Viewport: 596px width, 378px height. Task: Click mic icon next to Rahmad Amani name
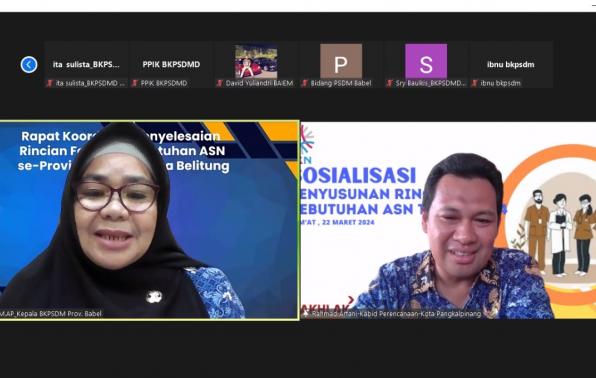(x=306, y=314)
